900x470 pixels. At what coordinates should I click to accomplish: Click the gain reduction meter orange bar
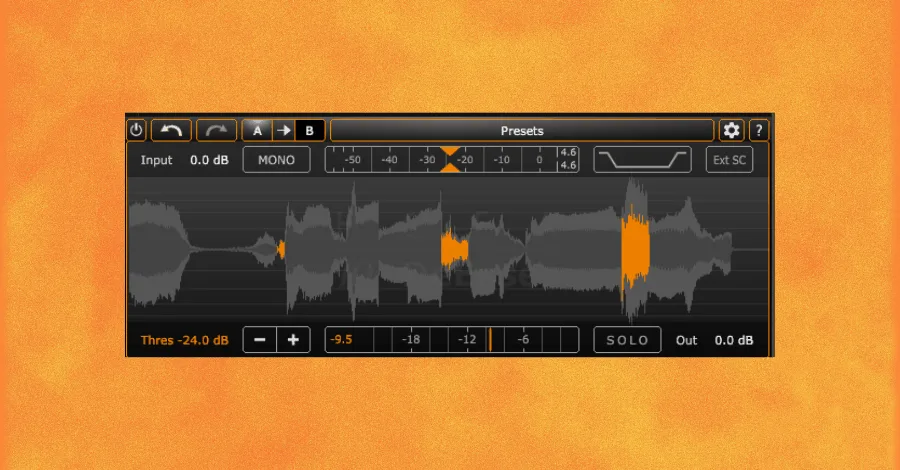coord(490,340)
